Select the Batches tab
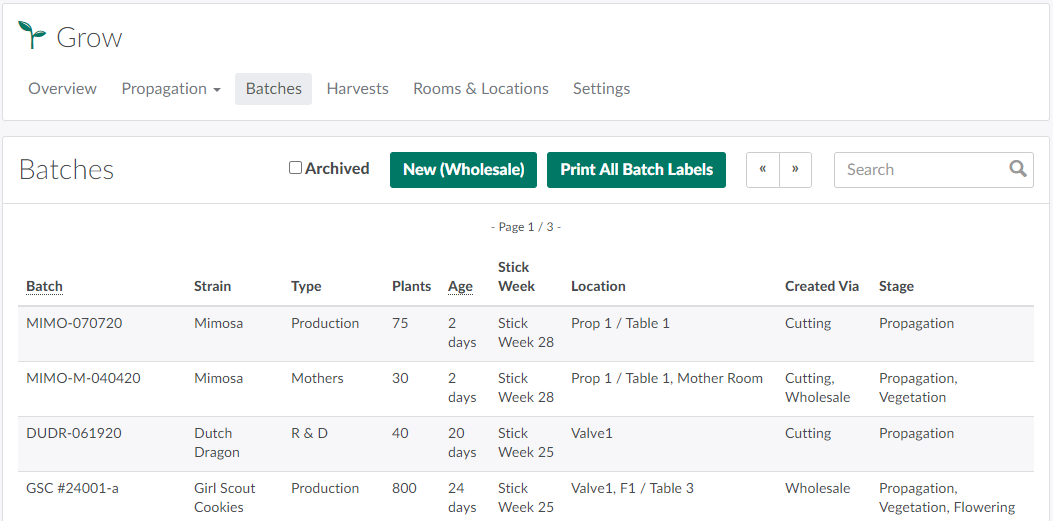This screenshot has height=521, width=1053. (273, 88)
